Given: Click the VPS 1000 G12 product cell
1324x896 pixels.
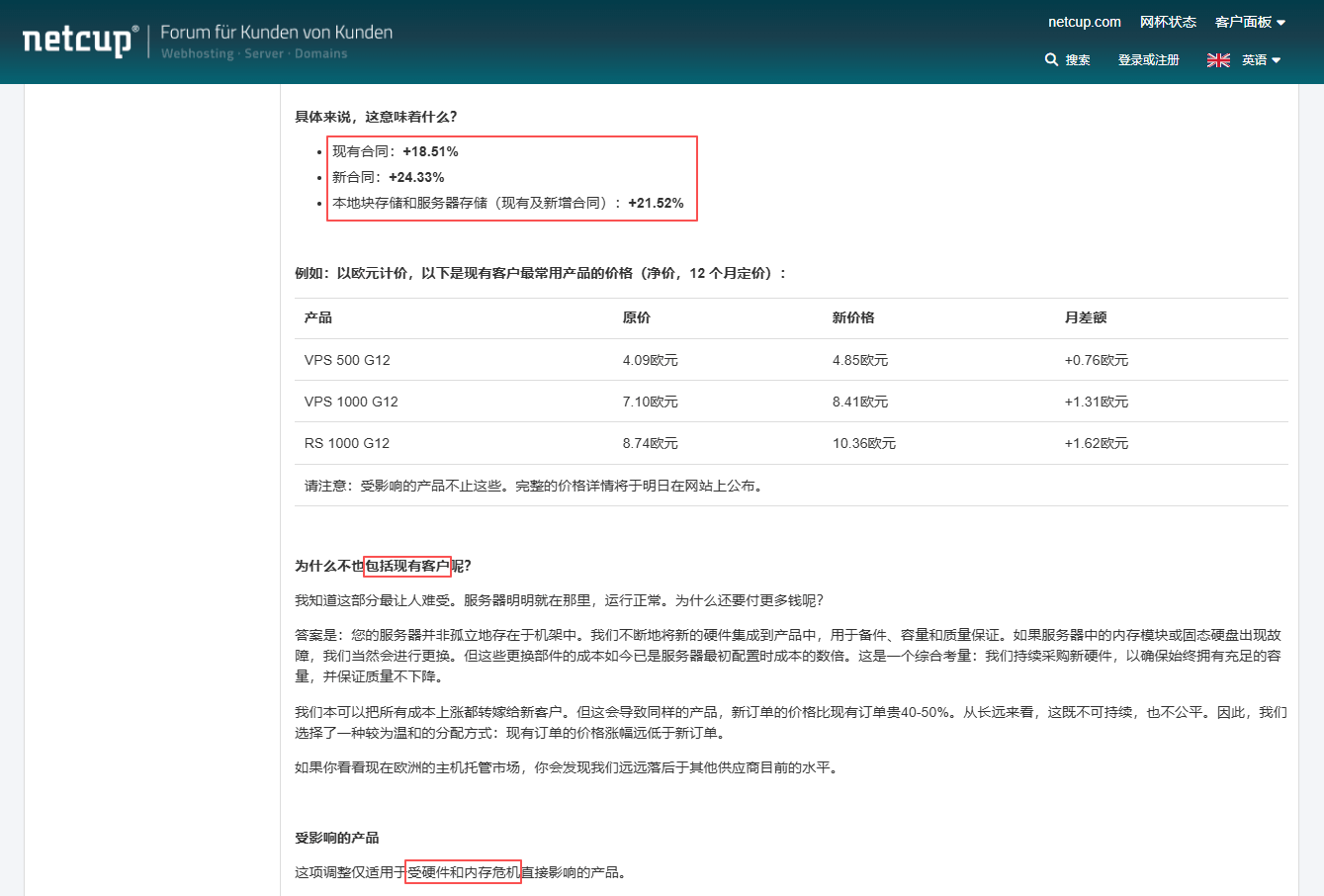Looking at the screenshot, I should [351, 402].
